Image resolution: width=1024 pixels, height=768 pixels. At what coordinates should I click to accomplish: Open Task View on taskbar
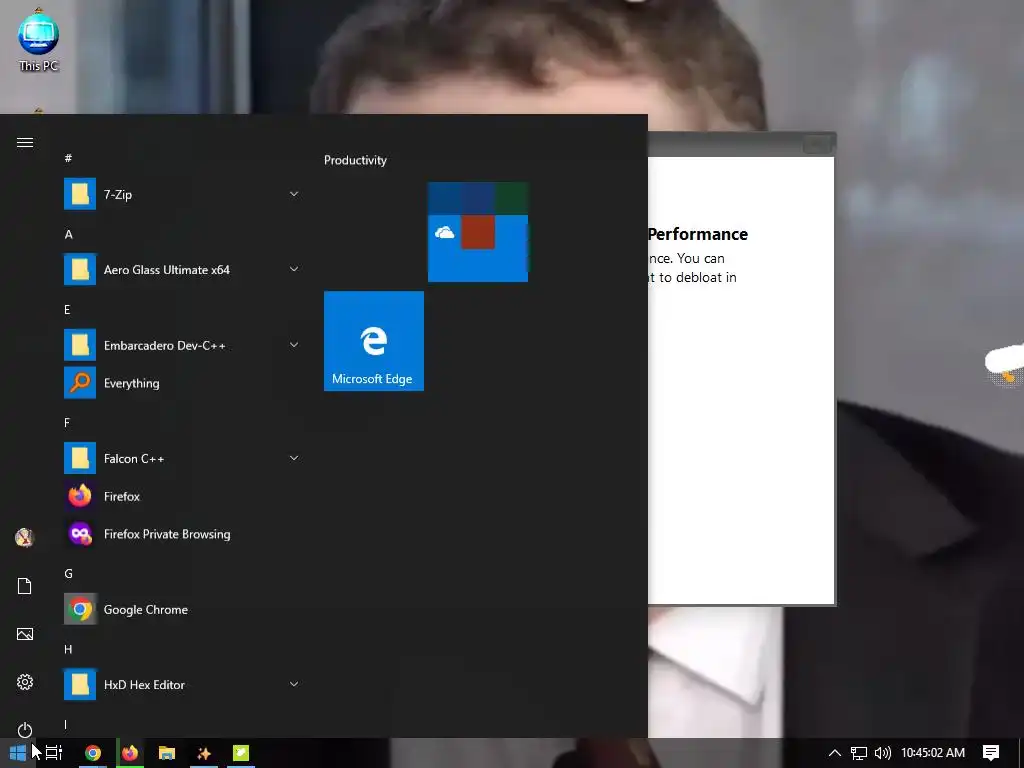coord(54,753)
